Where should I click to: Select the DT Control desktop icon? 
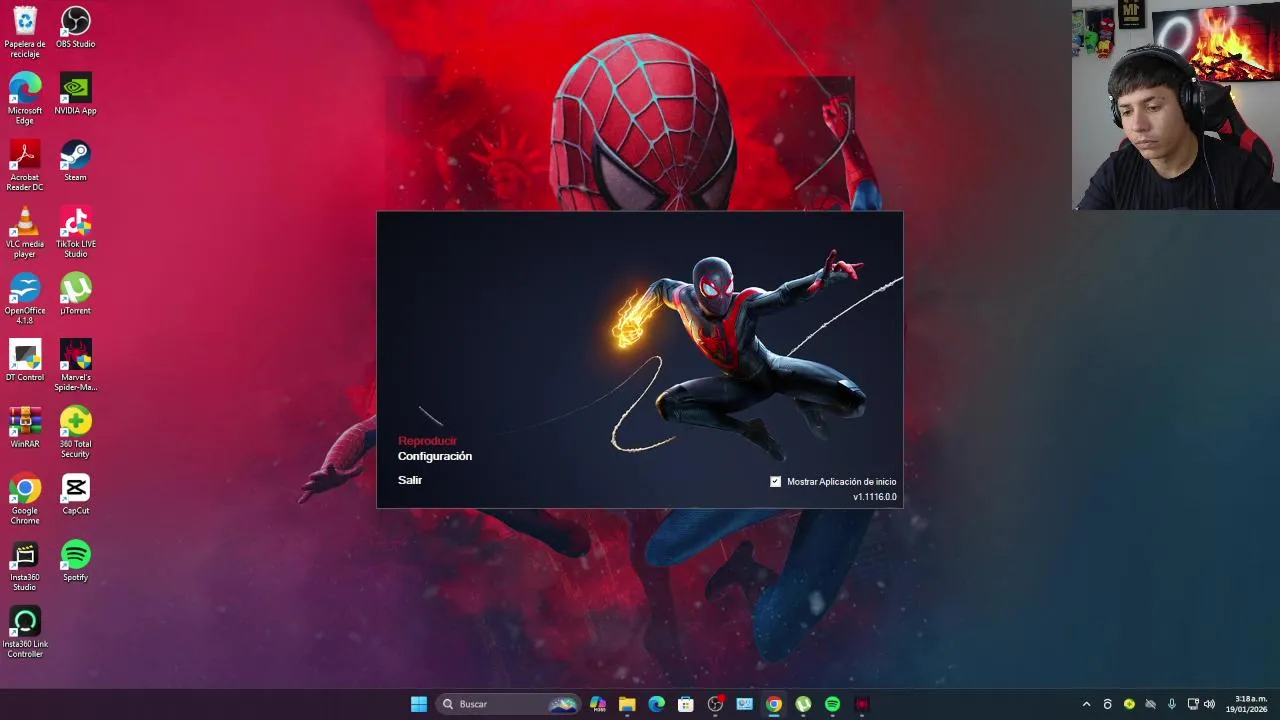25,361
